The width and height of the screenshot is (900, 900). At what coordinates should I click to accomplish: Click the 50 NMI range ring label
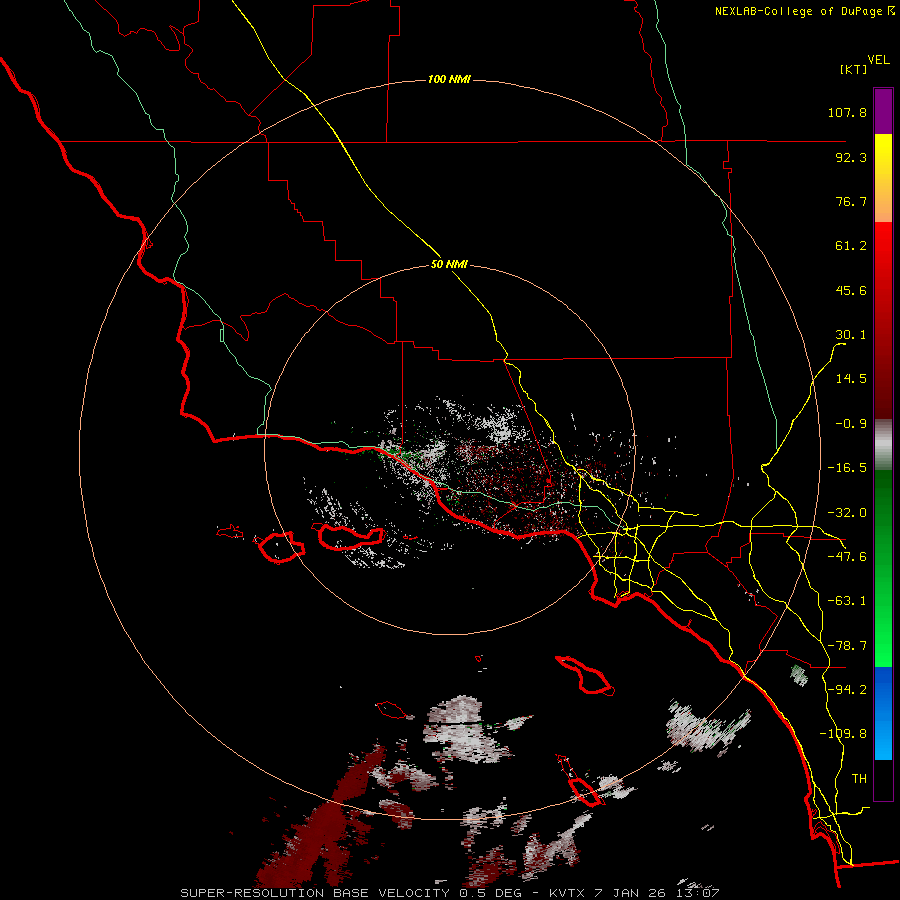[x=449, y=265]
